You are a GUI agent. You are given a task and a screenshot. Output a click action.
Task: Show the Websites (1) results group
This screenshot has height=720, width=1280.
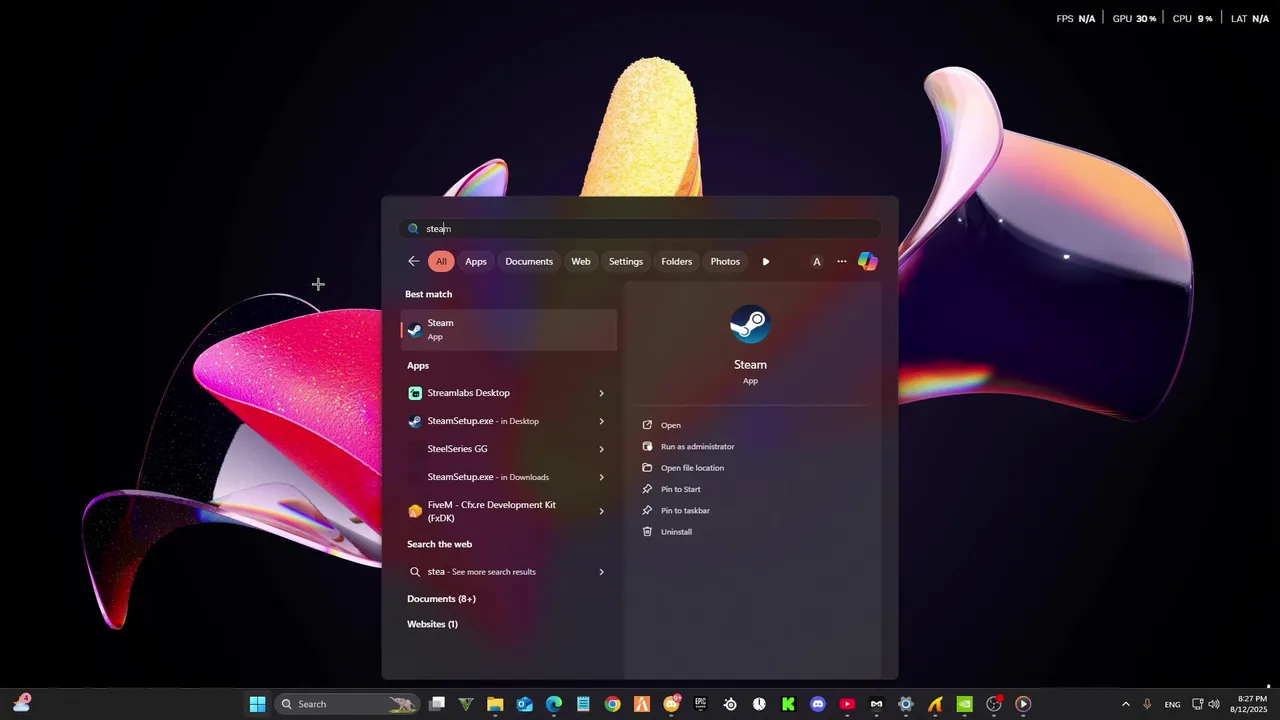[x=432, y=624]
